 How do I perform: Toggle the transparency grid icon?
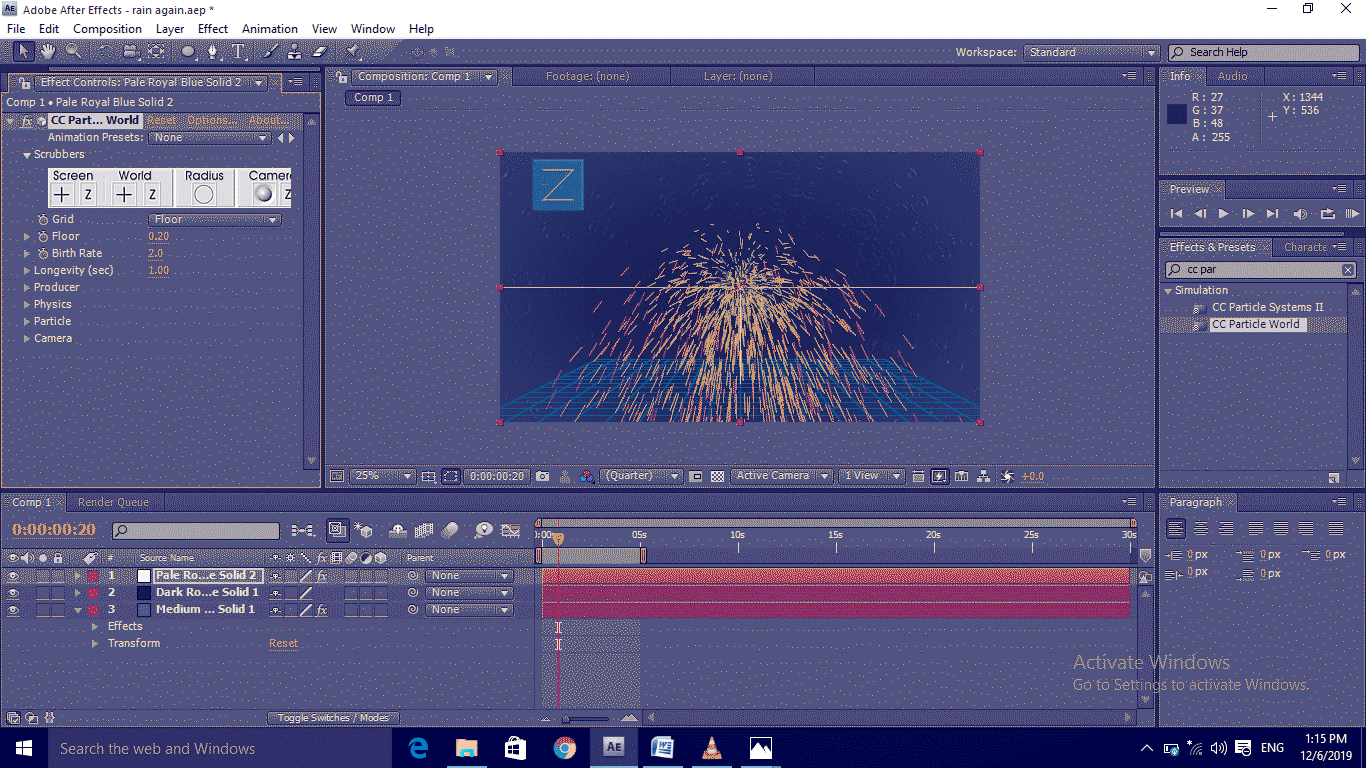coord(717,477)
